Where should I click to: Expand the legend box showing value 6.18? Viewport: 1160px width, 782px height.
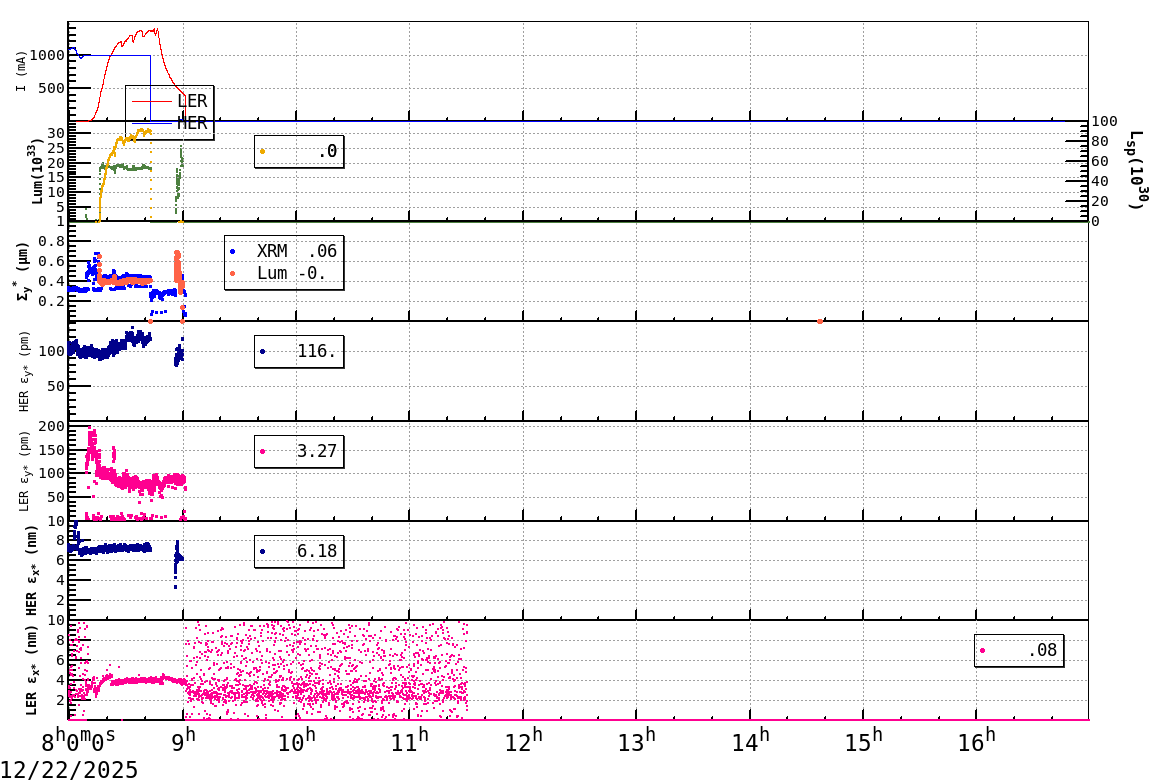[x=300, y=551]
